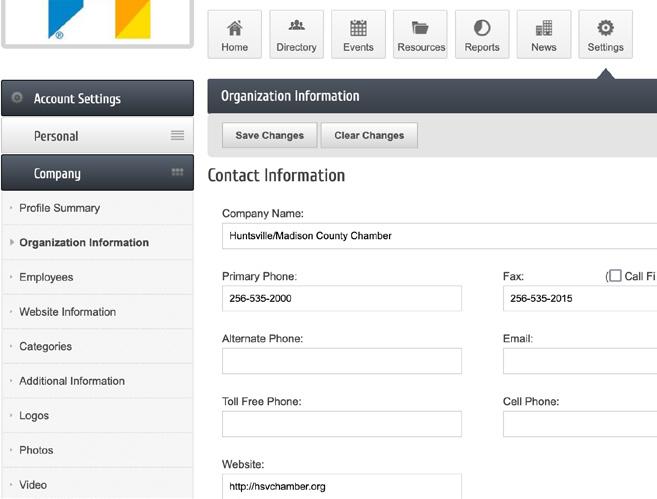657x499 pixels.
Task: Click the Company Name input field
Action: click(440, 236)
